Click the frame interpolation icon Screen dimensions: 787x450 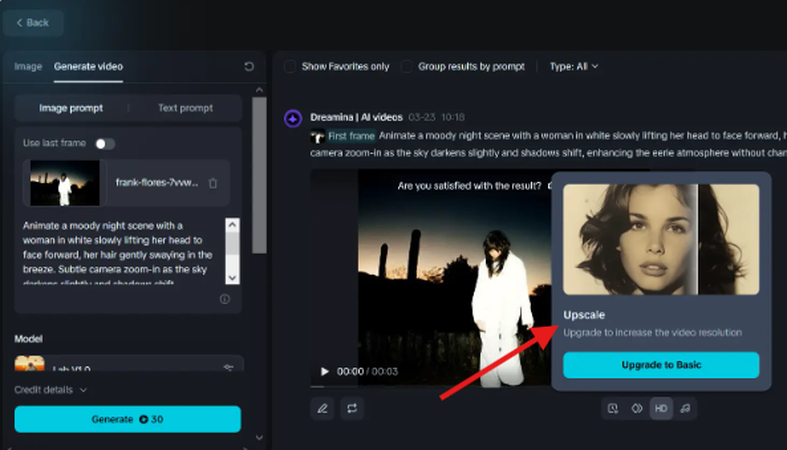pyautogui.click(x=636, y=408)
